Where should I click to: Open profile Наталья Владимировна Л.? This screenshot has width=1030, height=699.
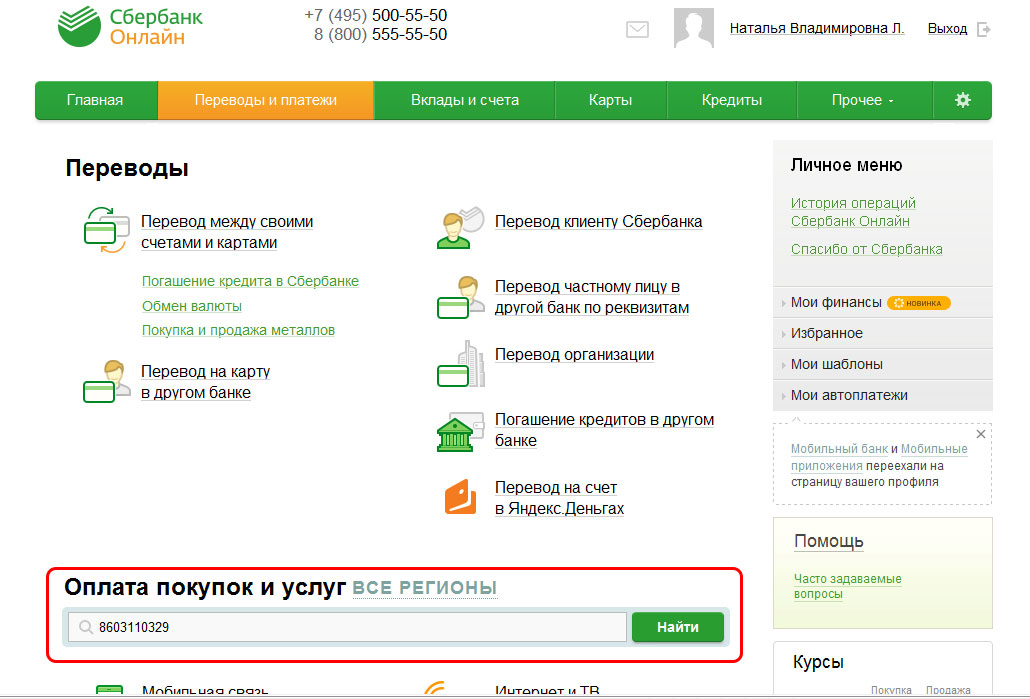coord(817,28)
